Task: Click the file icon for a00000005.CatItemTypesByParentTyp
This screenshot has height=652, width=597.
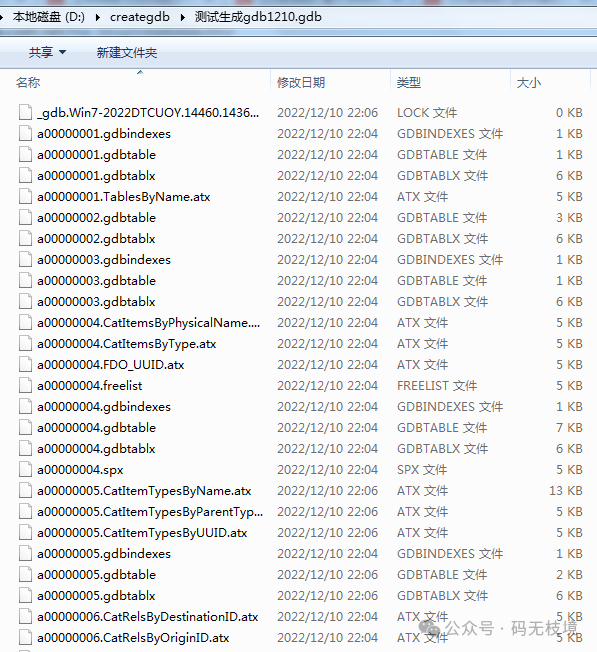Action: pyautogui.click(x=25, y=511)
